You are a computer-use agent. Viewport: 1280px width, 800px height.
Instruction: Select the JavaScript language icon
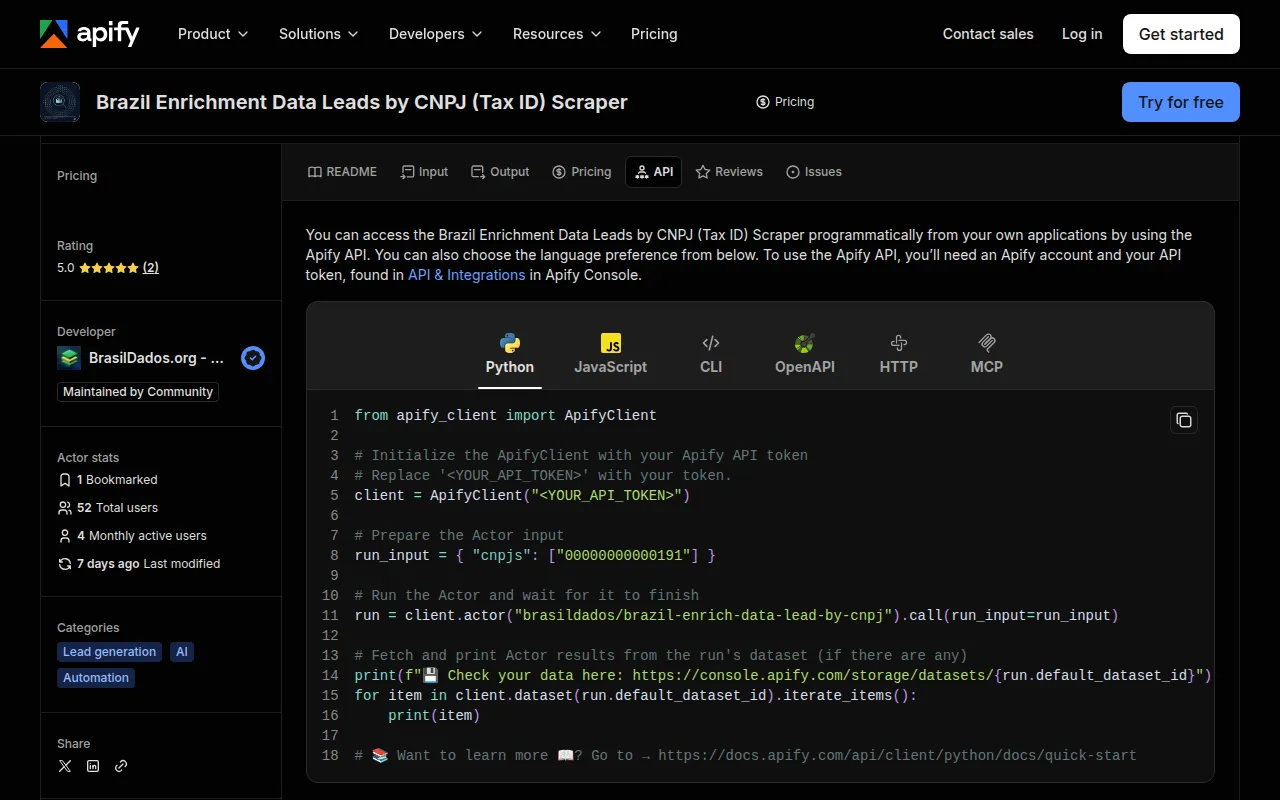[611, 343]
